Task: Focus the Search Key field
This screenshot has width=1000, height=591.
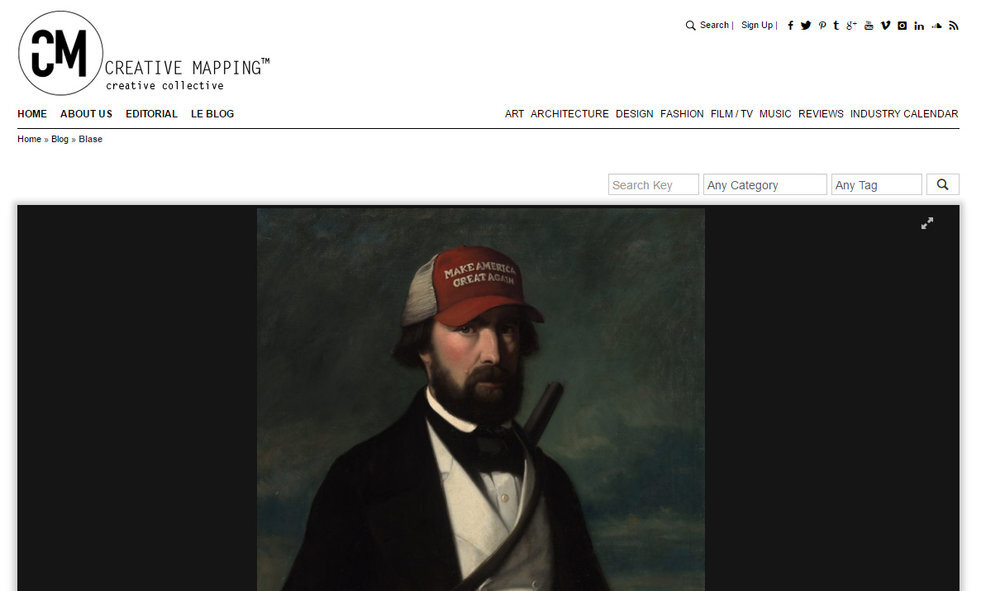Action: (653, 185)
